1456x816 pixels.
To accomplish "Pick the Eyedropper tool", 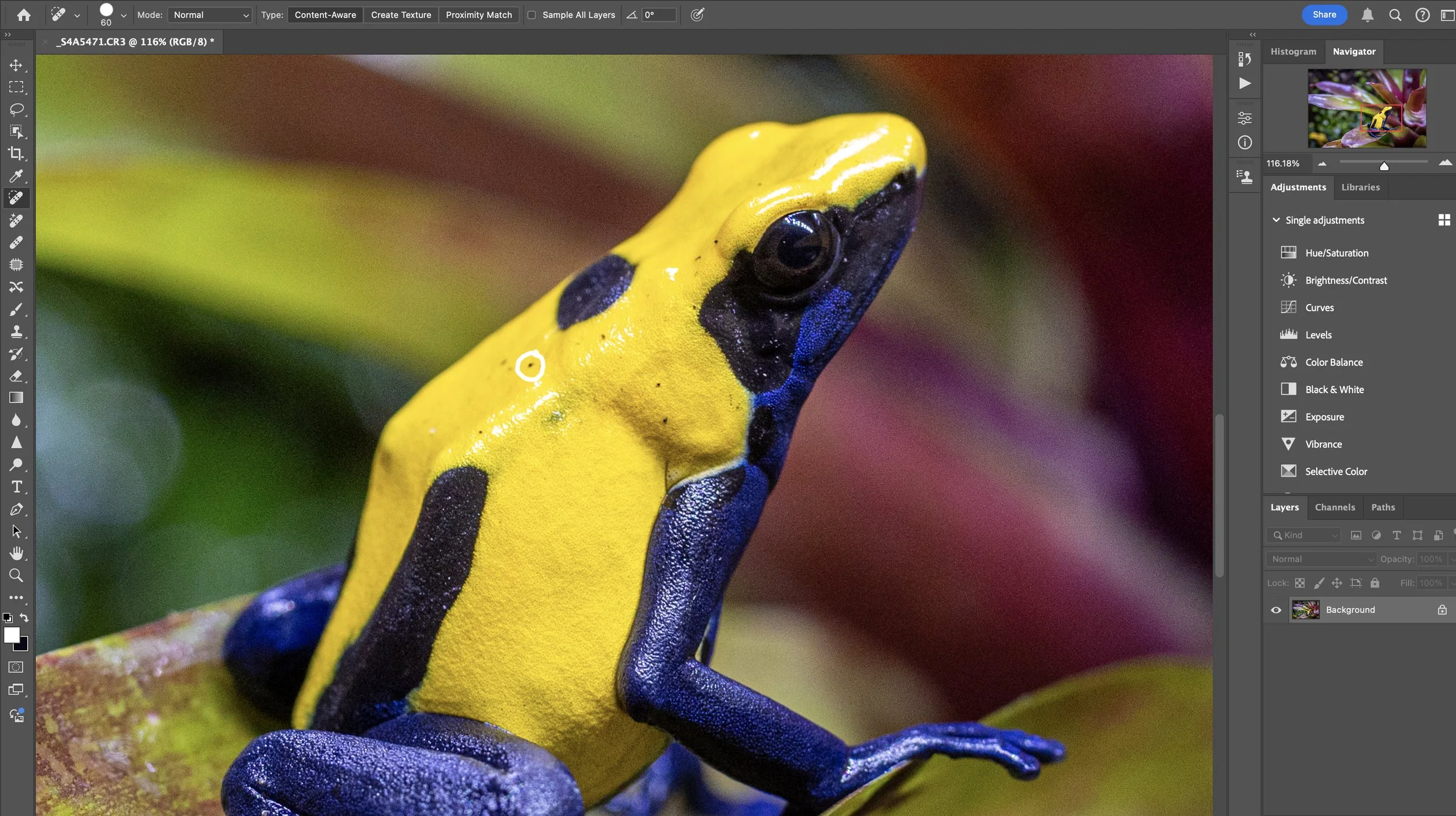I will click(x=16, y=176).
